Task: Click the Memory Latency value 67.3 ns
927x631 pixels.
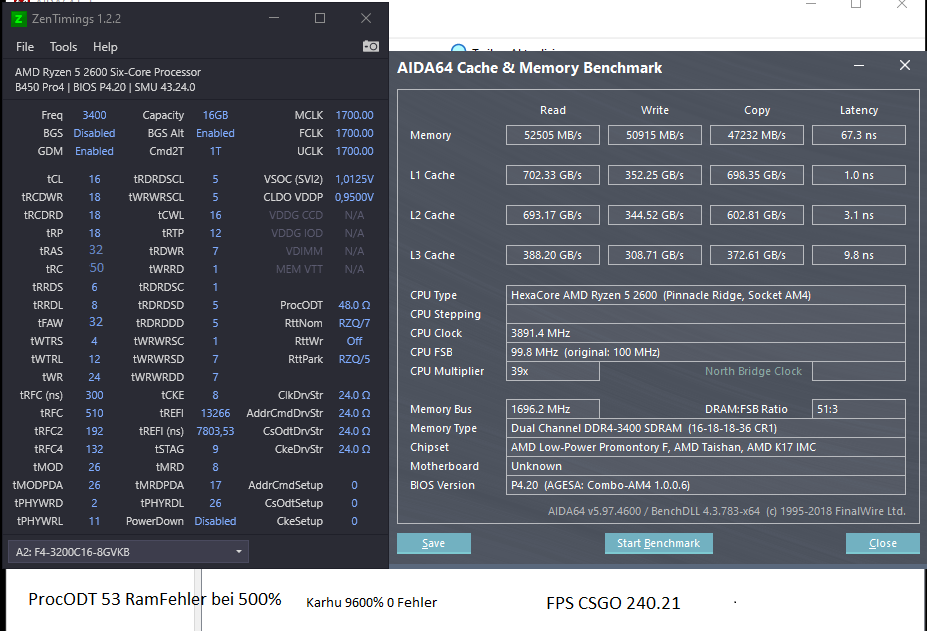Action: coord(858,135)
